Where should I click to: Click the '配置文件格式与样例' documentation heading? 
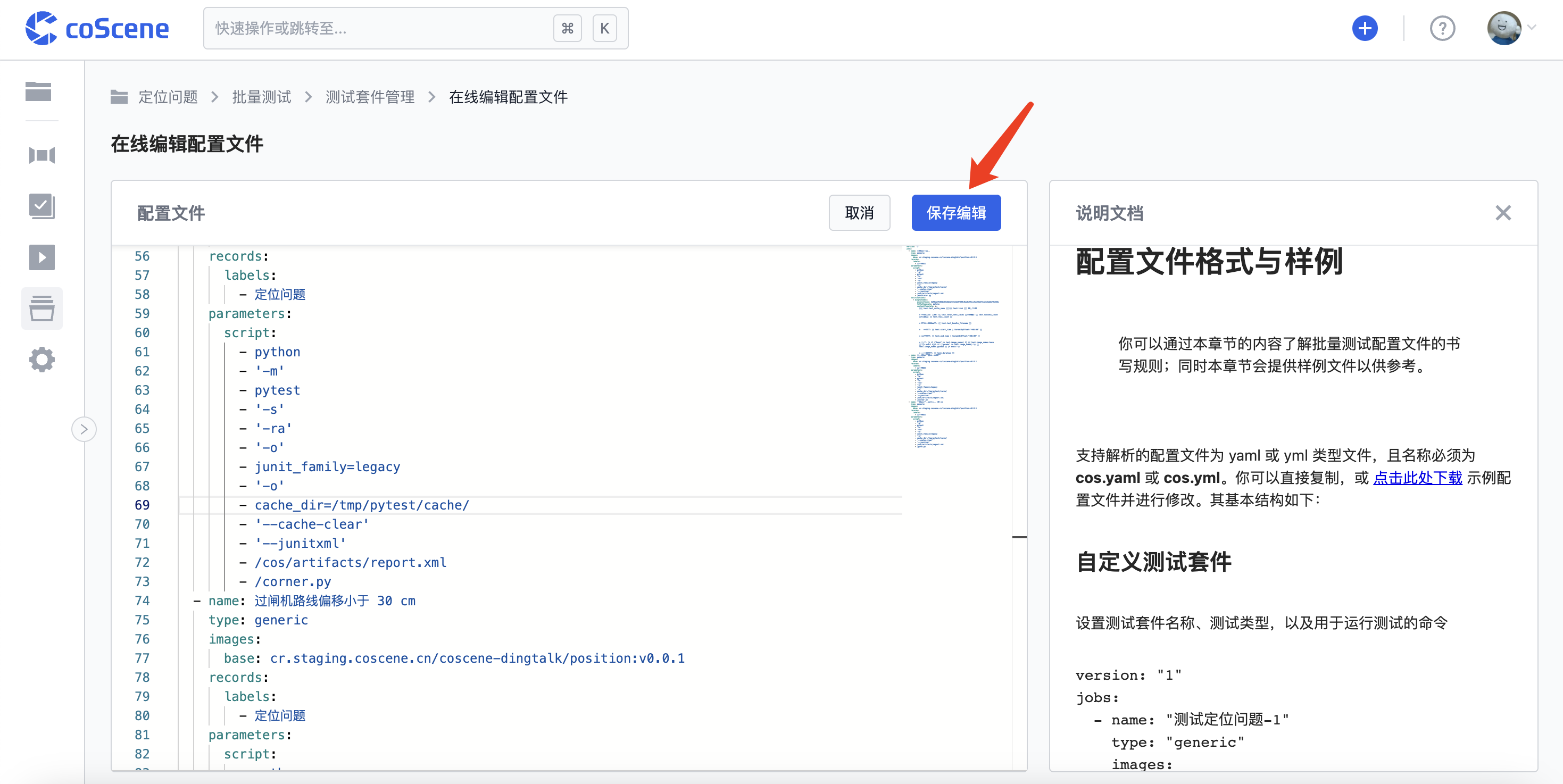point(1209,262)
